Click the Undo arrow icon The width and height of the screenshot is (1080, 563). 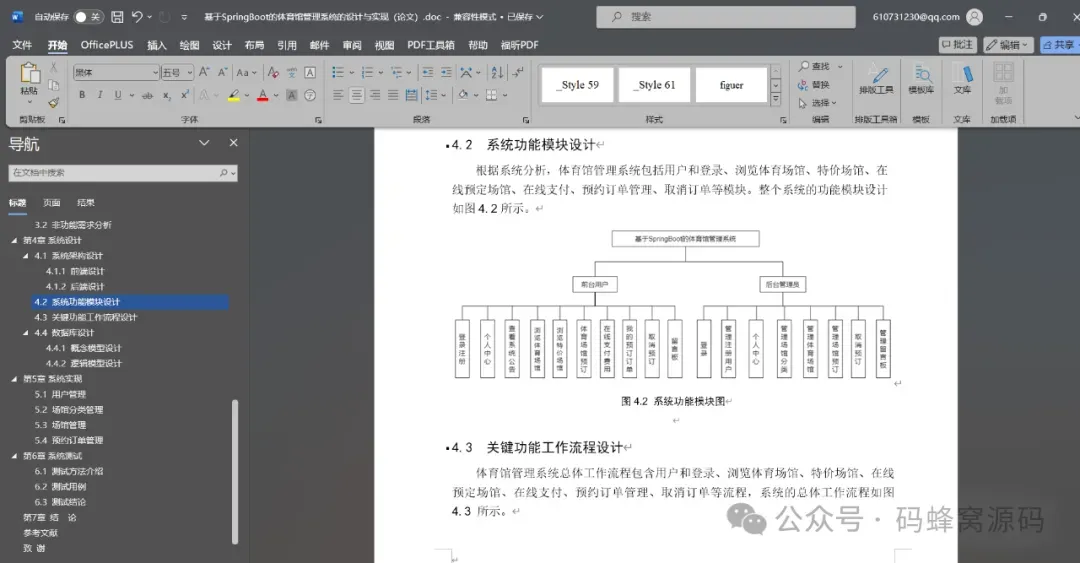[137, 17]
